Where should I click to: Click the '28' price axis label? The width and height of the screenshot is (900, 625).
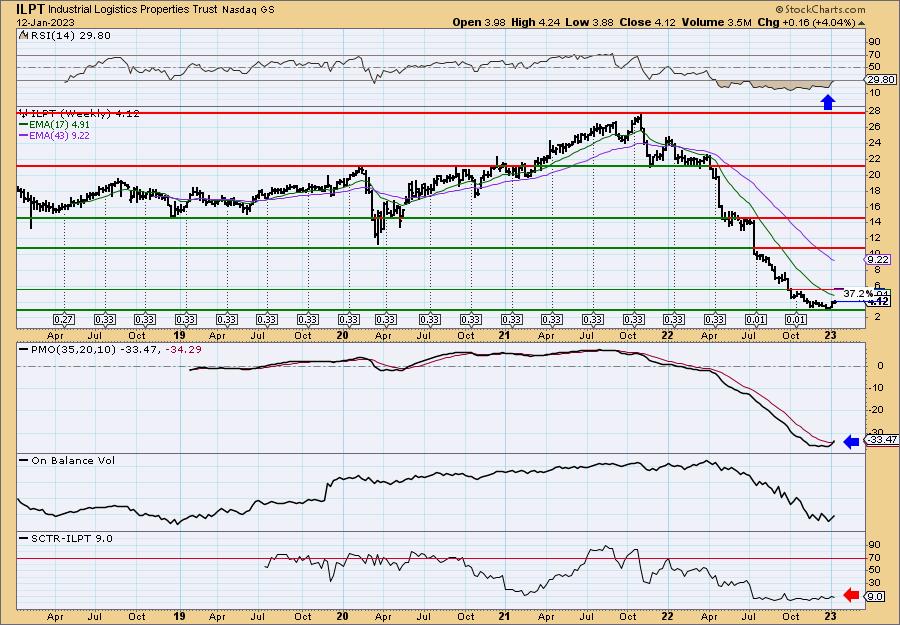[x=874, y=111]
